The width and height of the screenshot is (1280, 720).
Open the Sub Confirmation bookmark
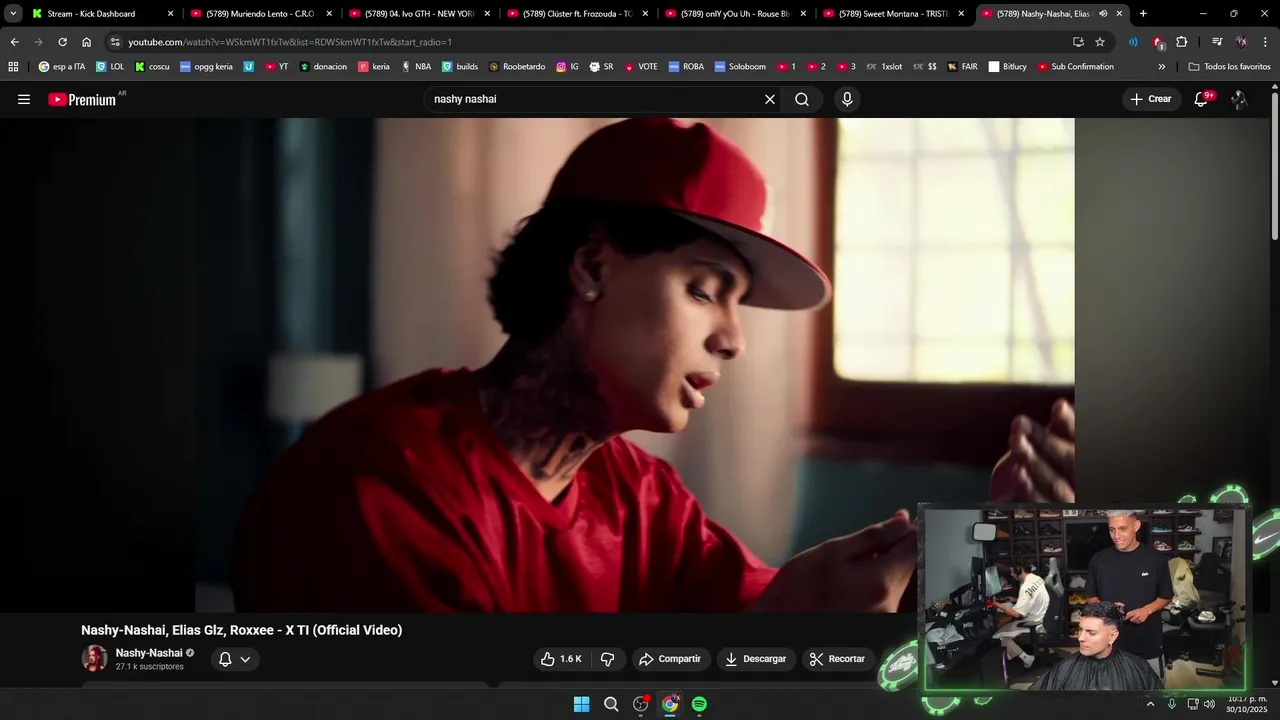pos(1076,67)
